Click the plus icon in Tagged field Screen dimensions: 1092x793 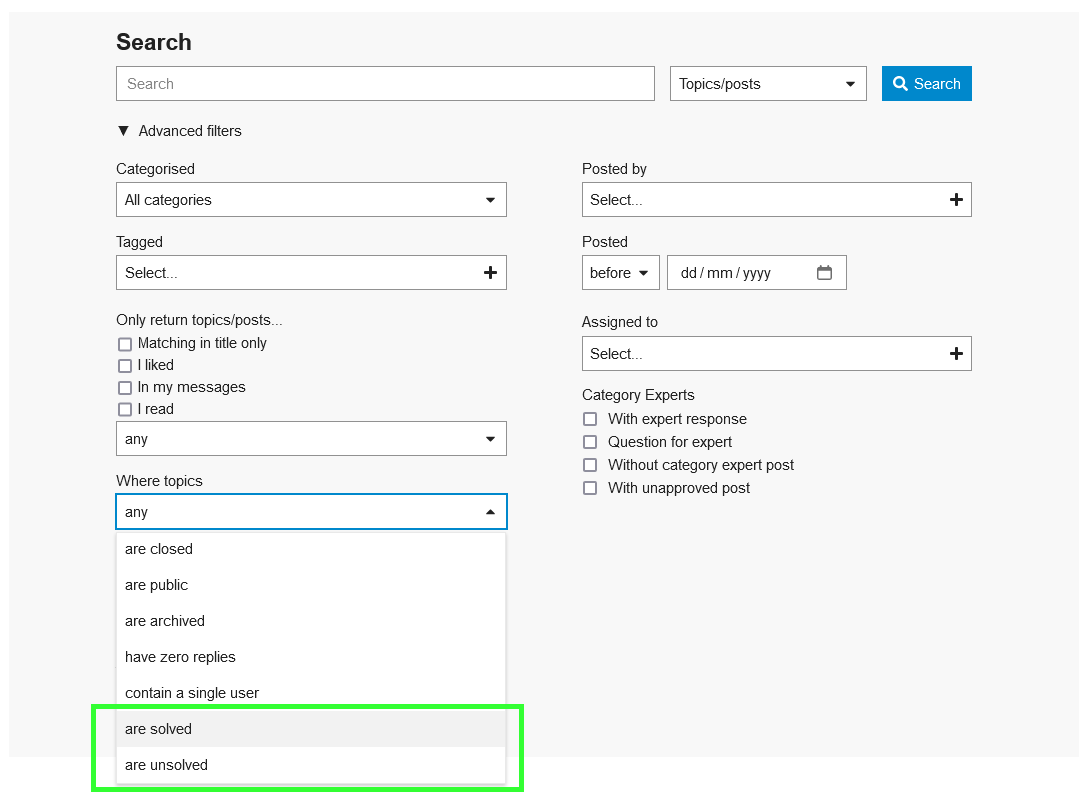490,273
